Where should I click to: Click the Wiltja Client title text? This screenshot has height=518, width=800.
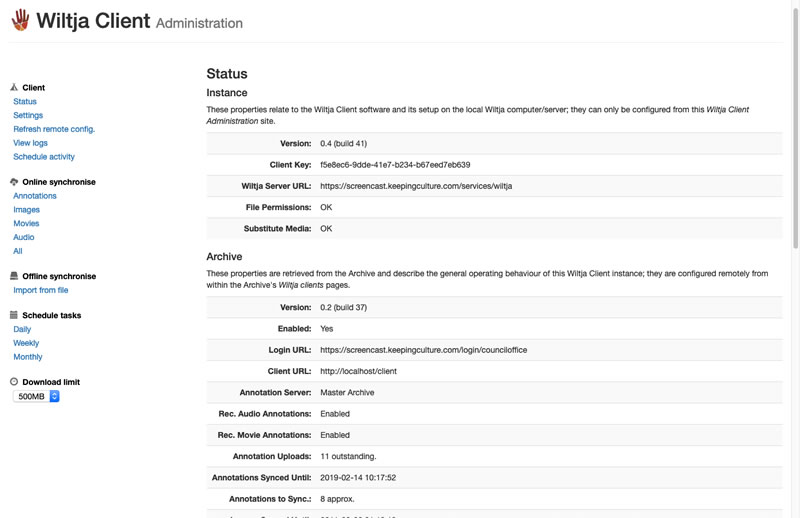(93, 21)
